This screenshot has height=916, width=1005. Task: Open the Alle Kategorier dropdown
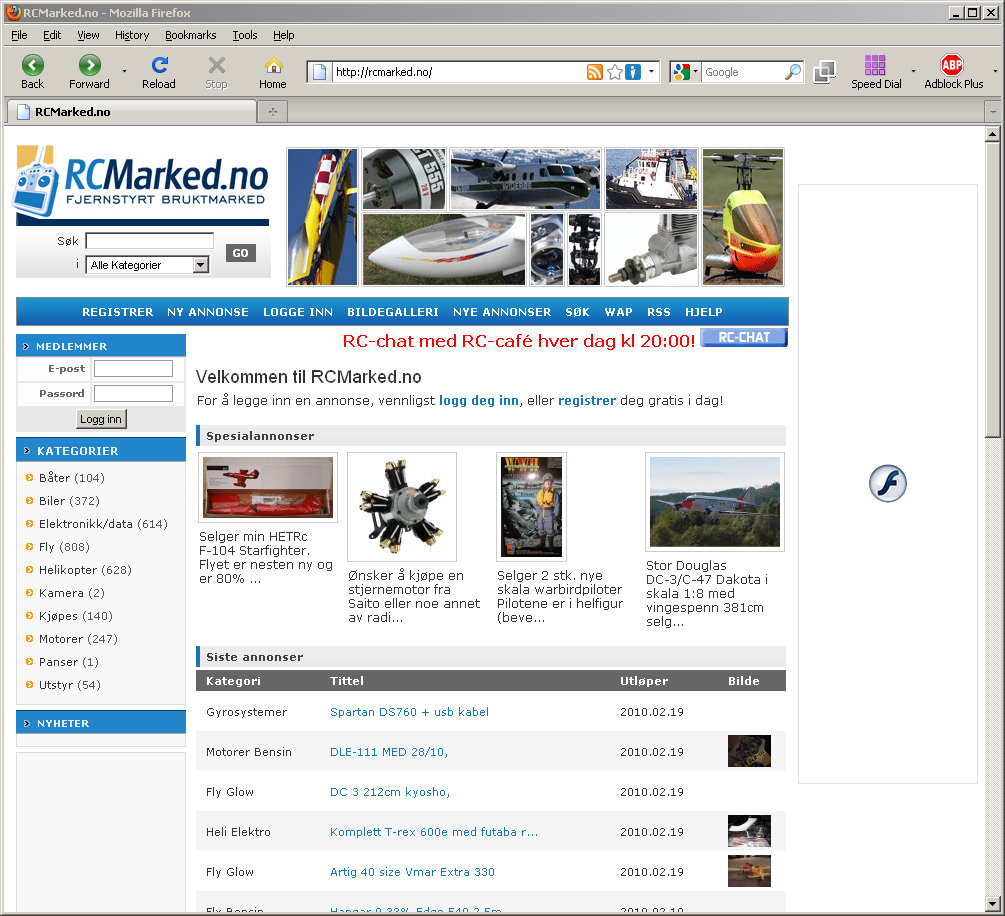[x=200, y=265]
